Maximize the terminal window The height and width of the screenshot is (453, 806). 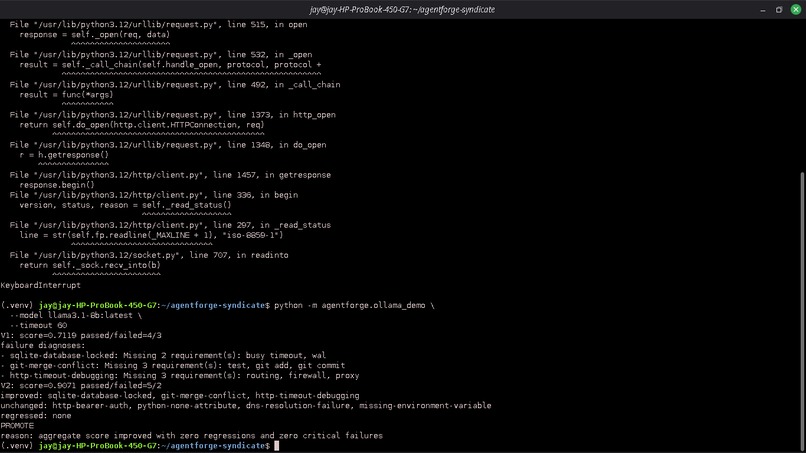779,10
